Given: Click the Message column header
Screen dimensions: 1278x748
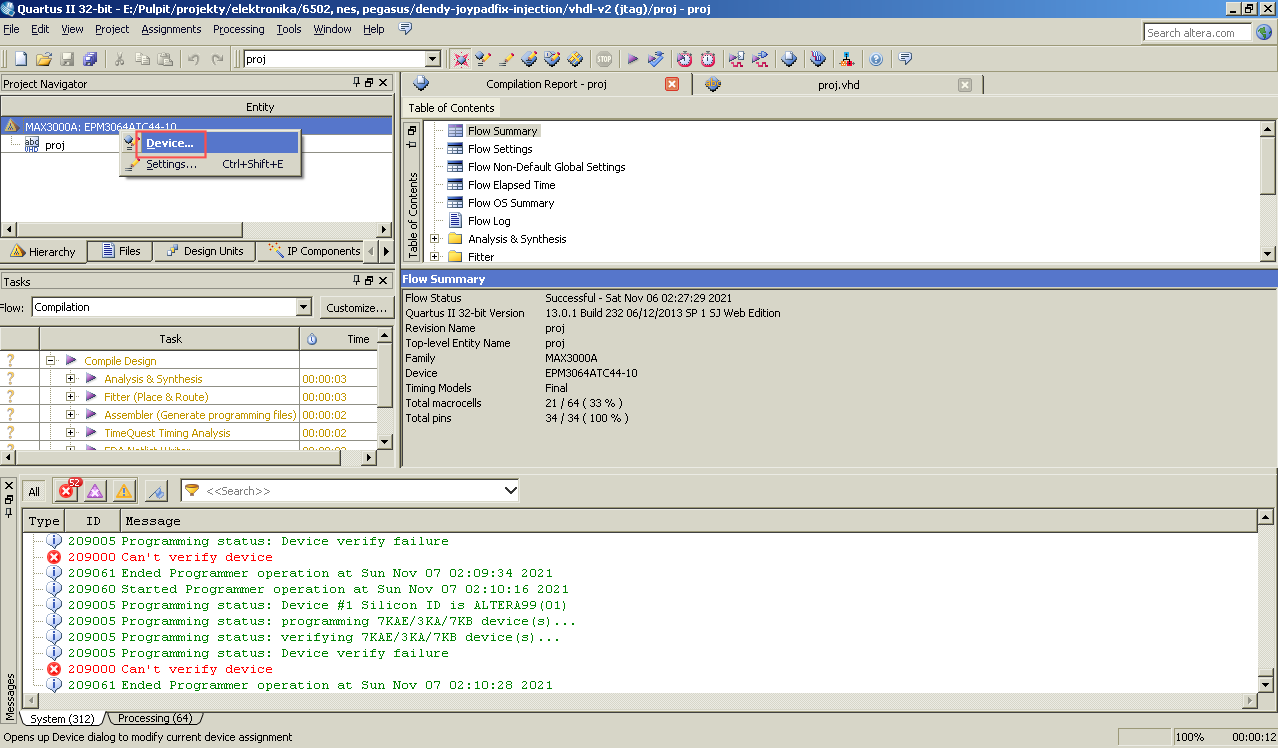Looking at the screenshot, I should point(688,521).
